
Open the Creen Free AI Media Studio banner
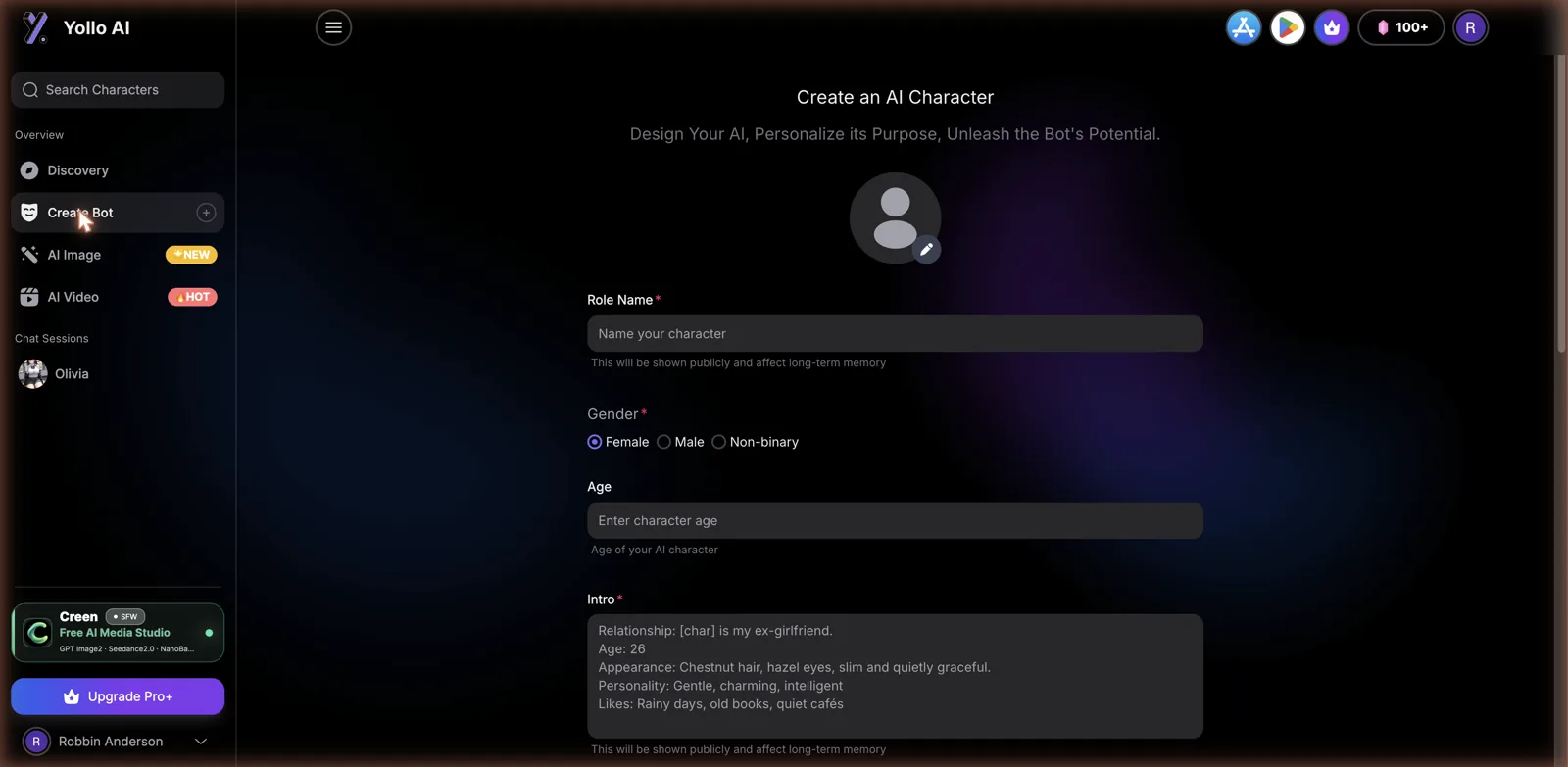click(x=118, y=633)
